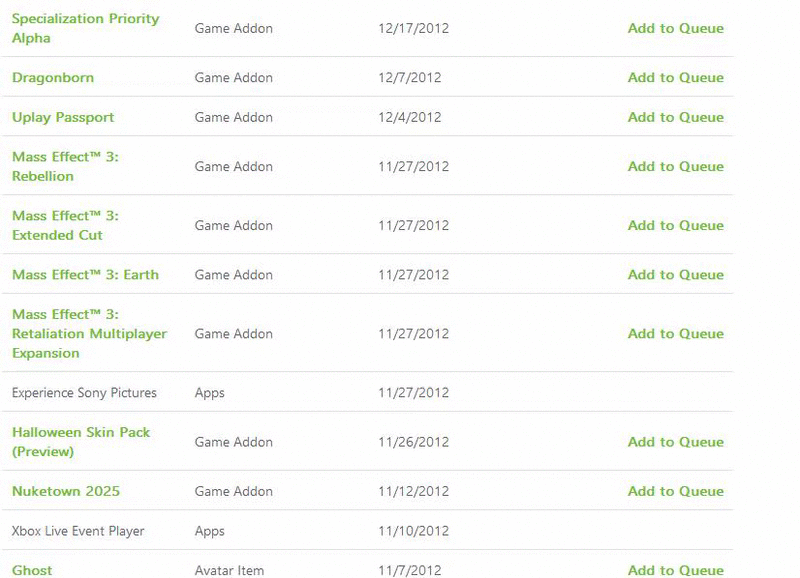
Task: Open the Dragonborn addon page
Action: (x=53, y=78)
